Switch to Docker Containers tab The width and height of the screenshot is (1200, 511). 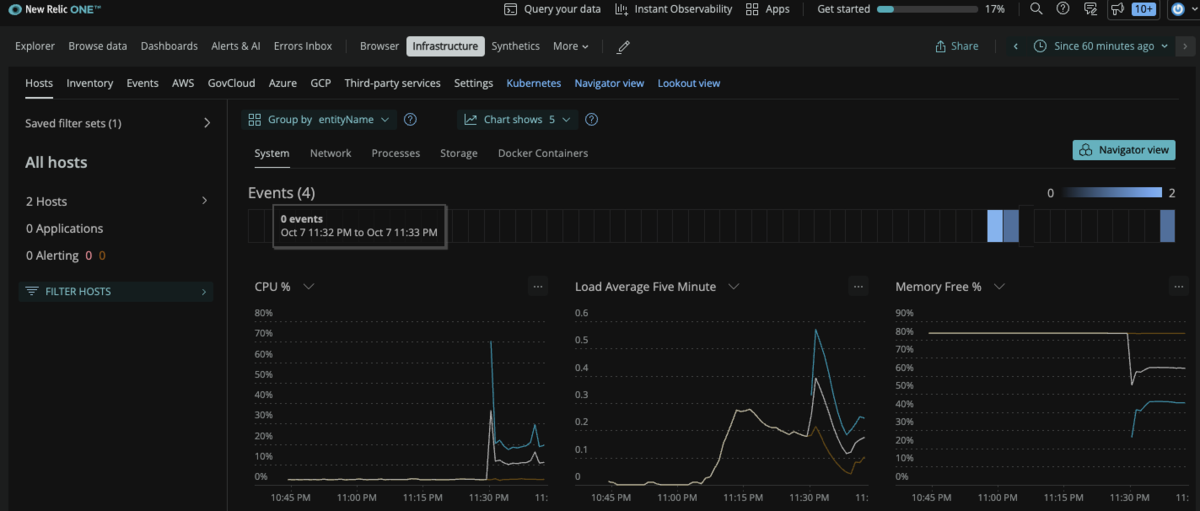point(543,153)
